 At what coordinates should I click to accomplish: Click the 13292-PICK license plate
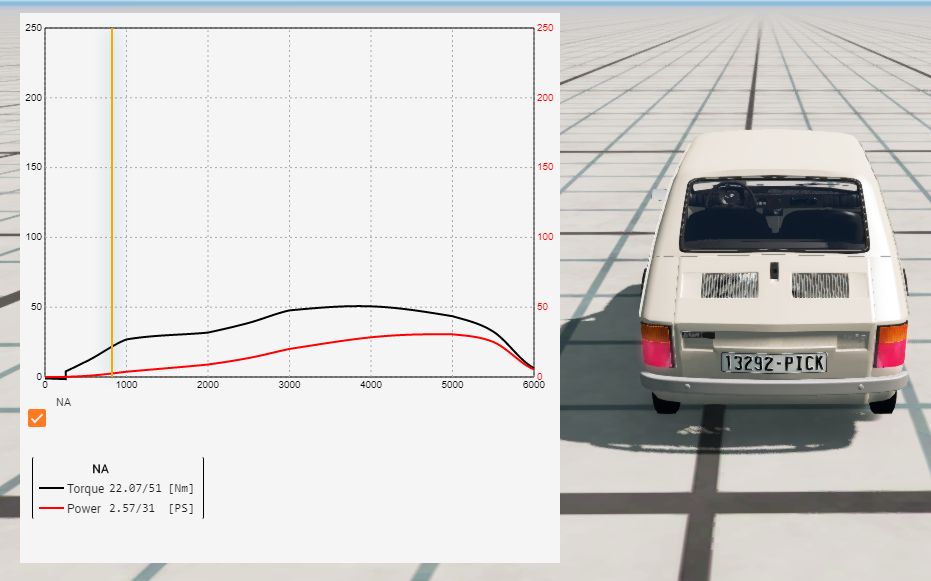pos(774,363)
